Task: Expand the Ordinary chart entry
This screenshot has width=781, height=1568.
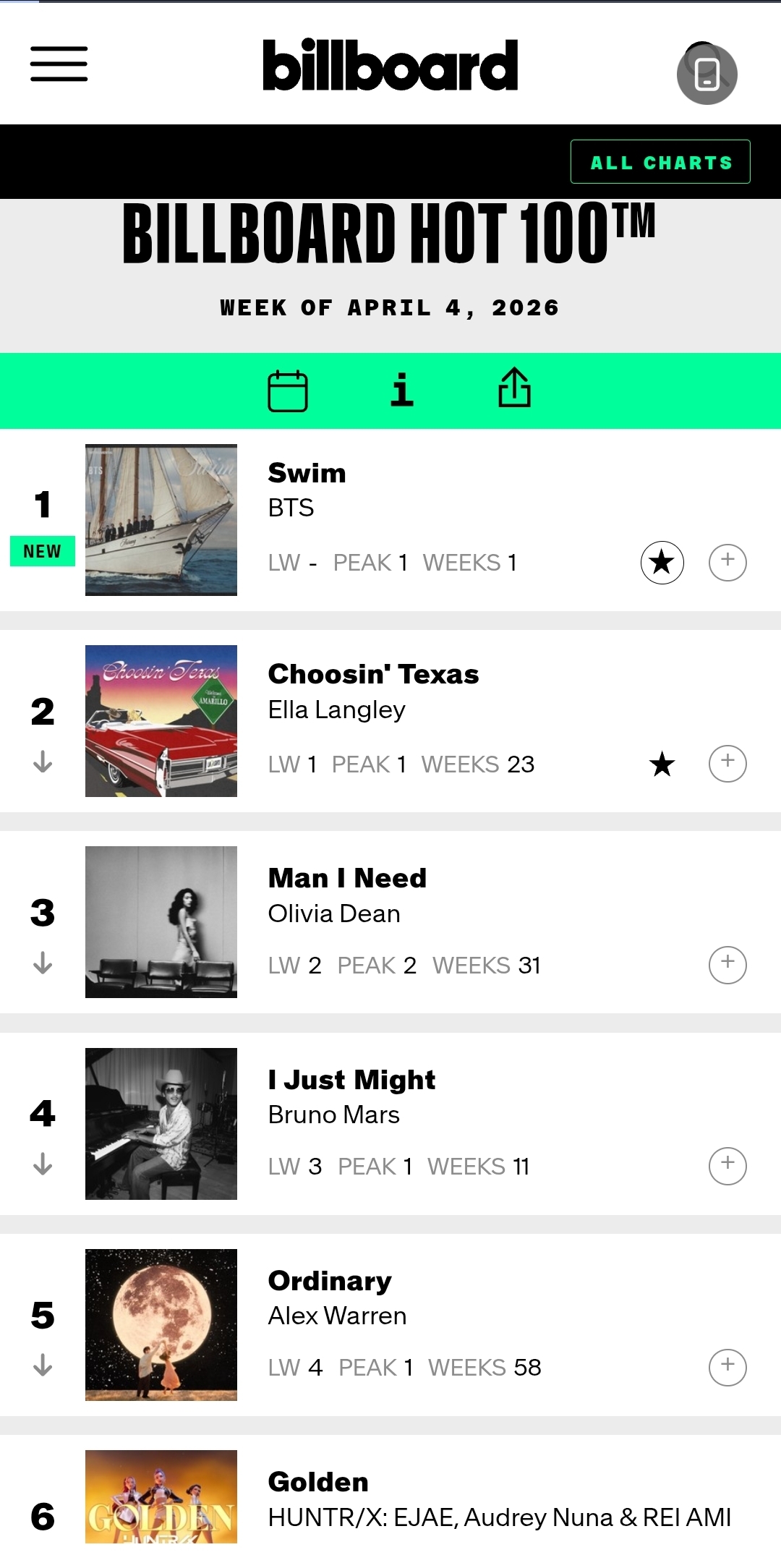Action: point(727,1367)
